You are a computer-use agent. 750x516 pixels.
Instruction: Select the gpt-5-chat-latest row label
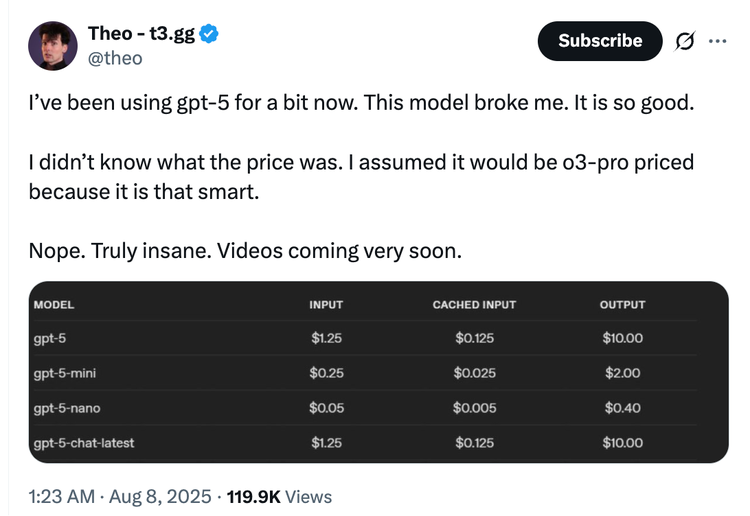point(85,443)
